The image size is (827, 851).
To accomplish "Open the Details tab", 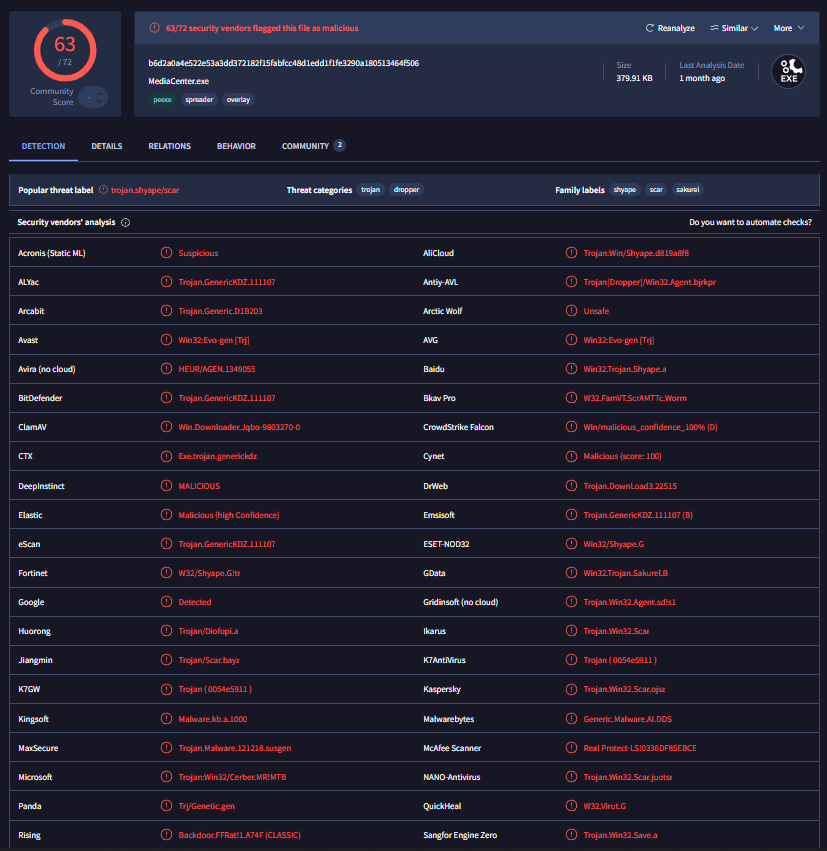I will [x=107, y=146].
